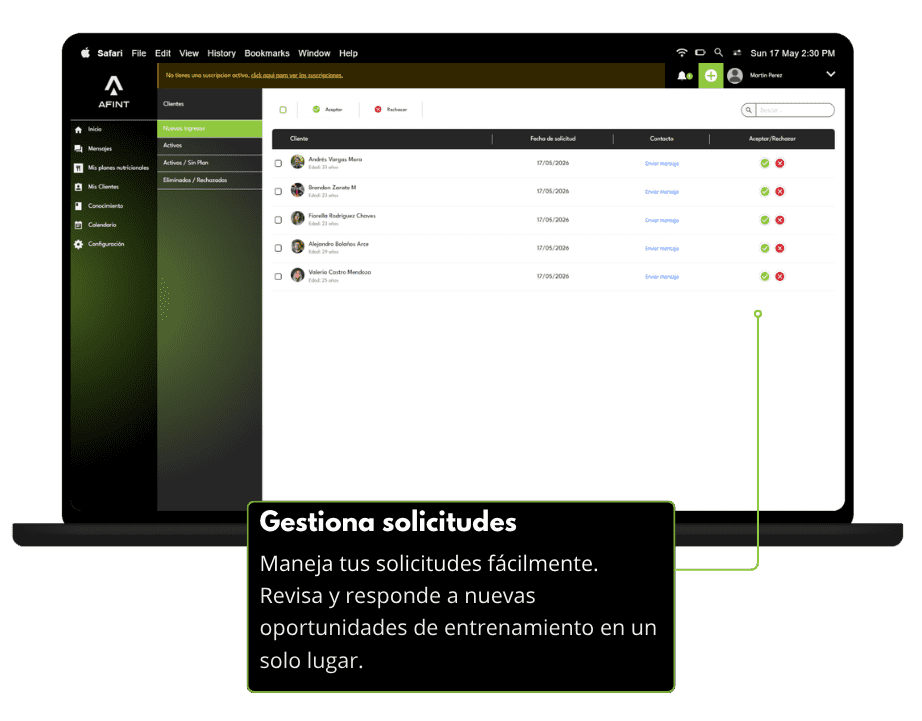922x721 pixels.
Task: Check the box for Fiorella Rodriguez Chaves
Action: click(x=278, y=220)
